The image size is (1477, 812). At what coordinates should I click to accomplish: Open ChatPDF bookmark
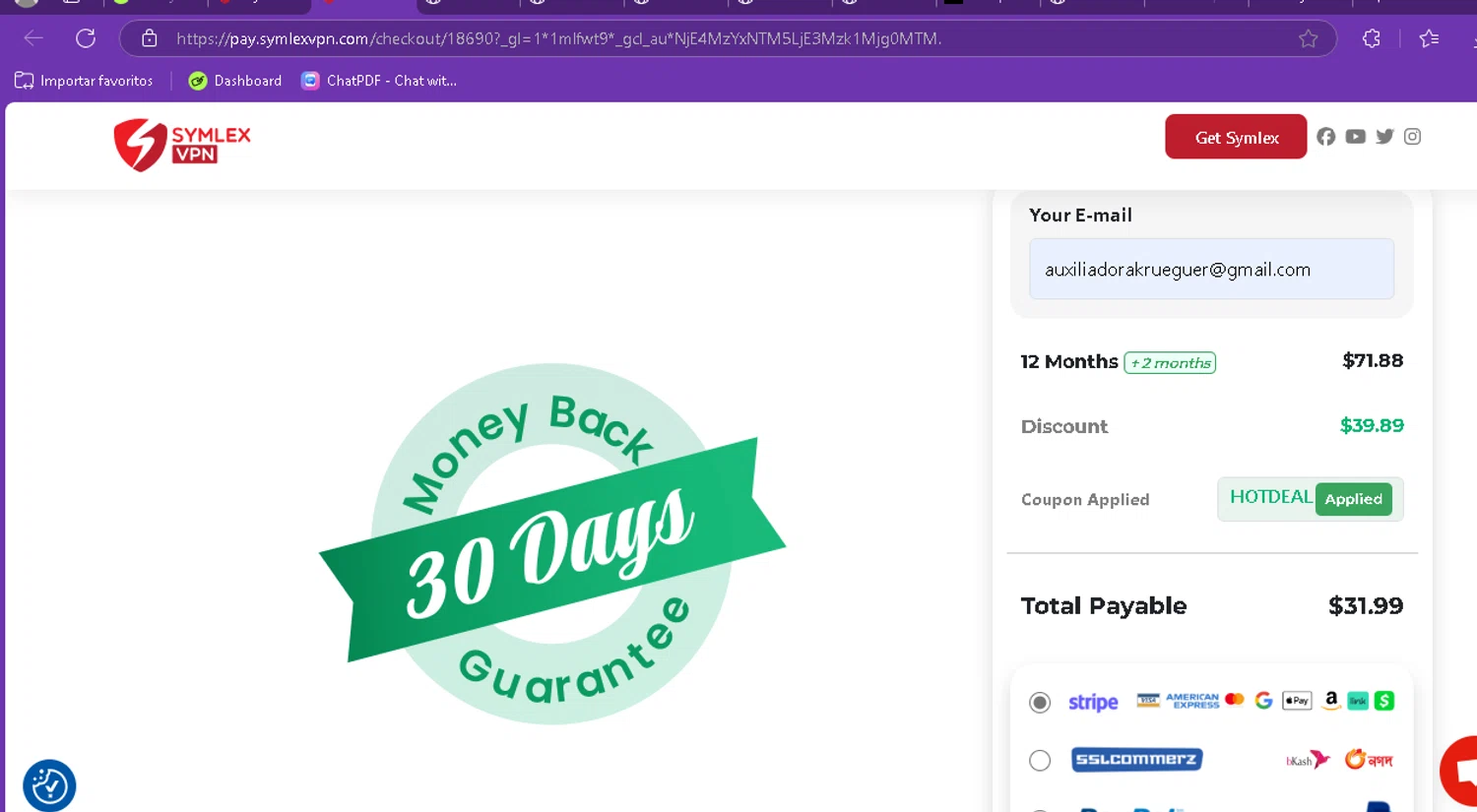(379, 81)
